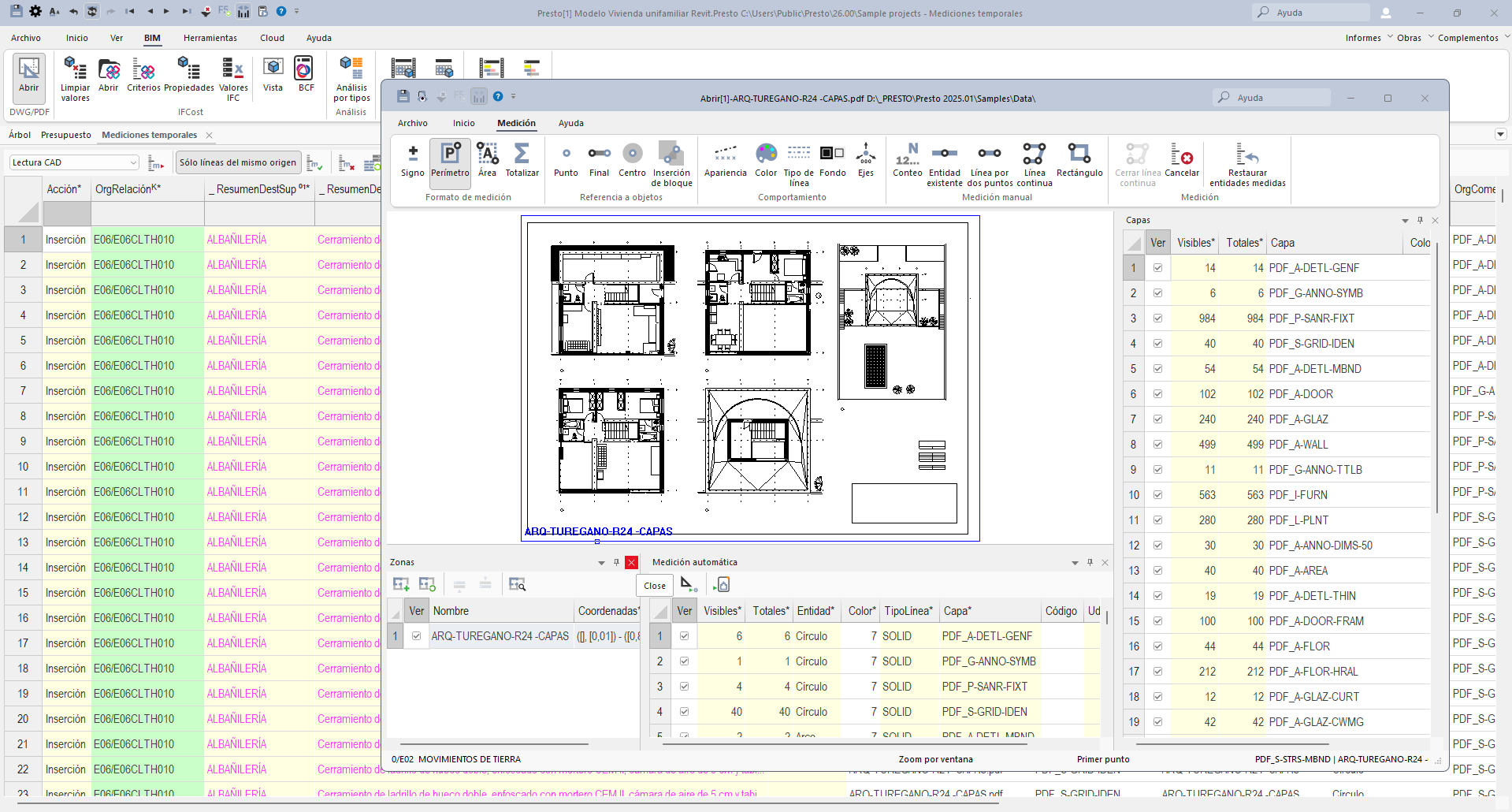Image resolution: width=1512 pixels, height=812 pixels.
Task: Switch to the Presupuesto tab
Action: [x=66, y=134]
